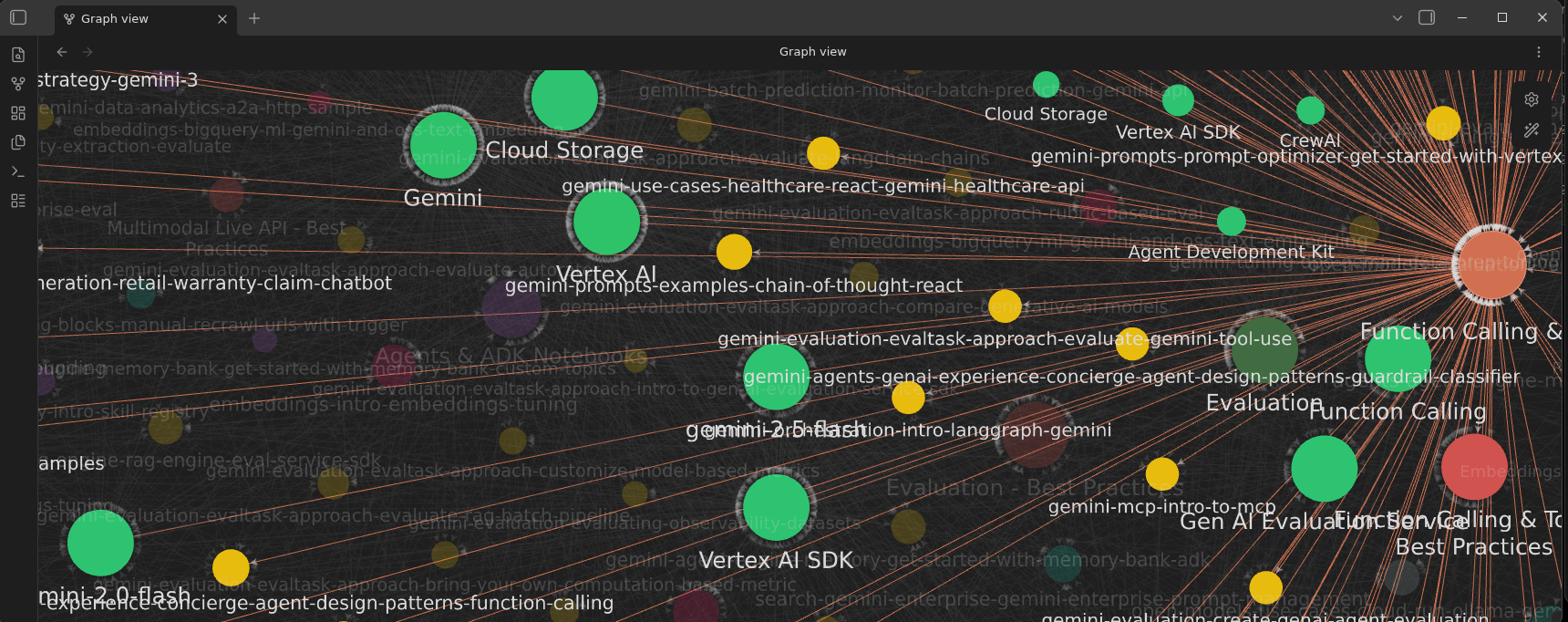Image resolution: width=1568 pixels, height=622 pixels.
Task: Click the CrewAI label
Action: 1310,140
